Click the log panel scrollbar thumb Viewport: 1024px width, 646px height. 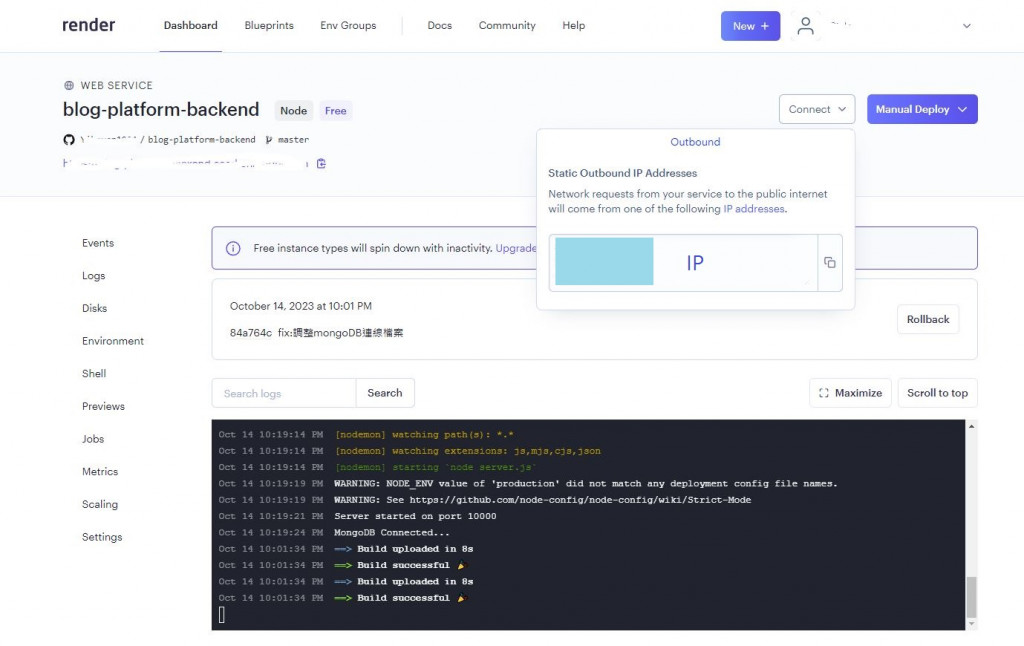pyautogui.click(x=971, y=597)
